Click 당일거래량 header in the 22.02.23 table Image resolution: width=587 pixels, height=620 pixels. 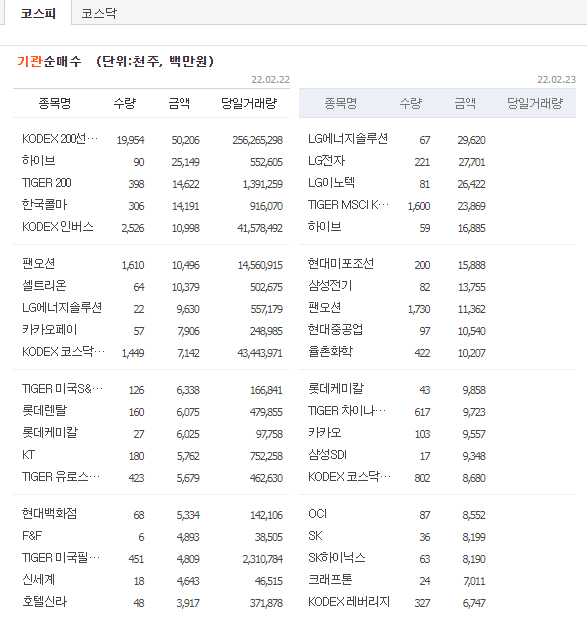coord(535,103)
